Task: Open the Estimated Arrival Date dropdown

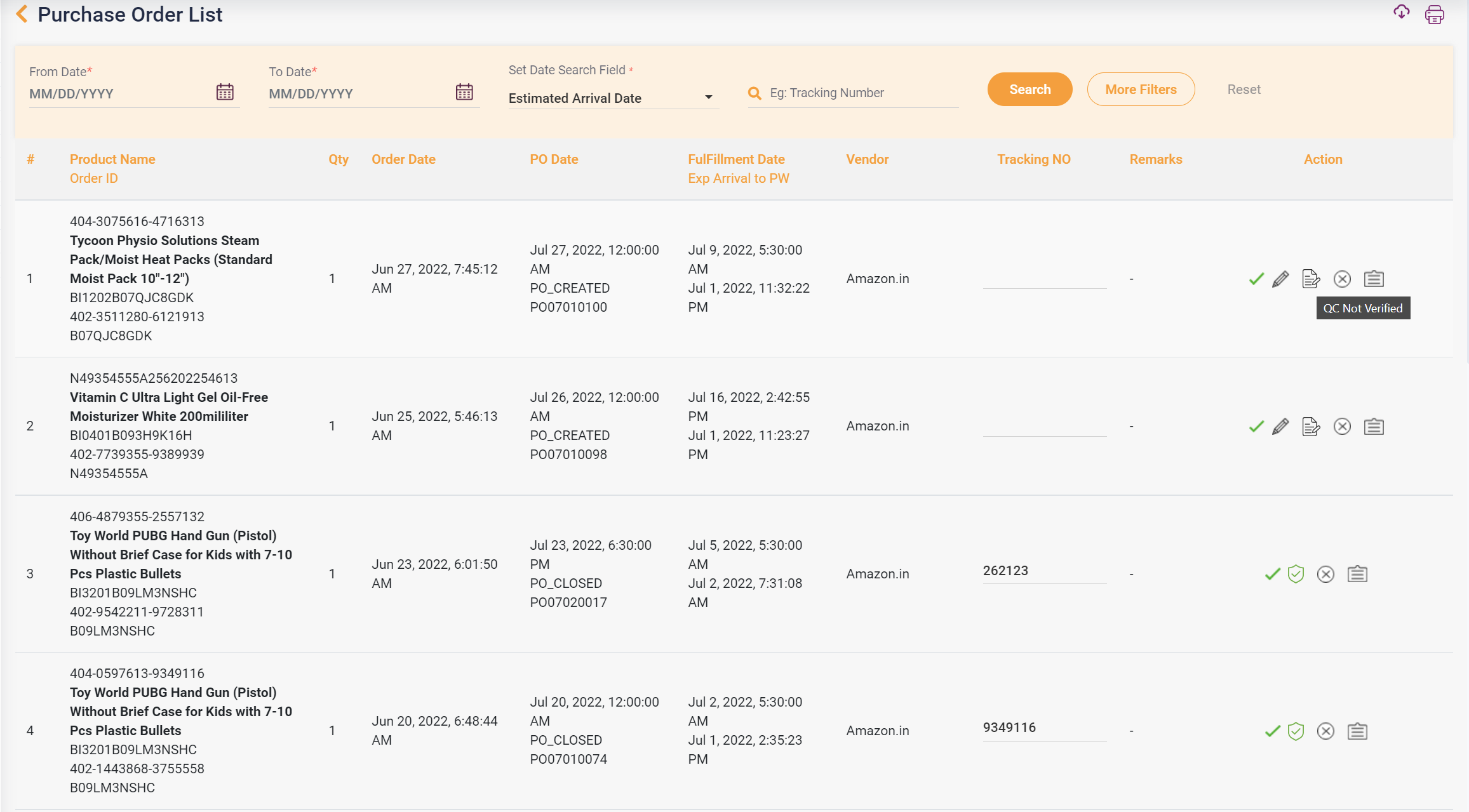Action: pos(613,98)
